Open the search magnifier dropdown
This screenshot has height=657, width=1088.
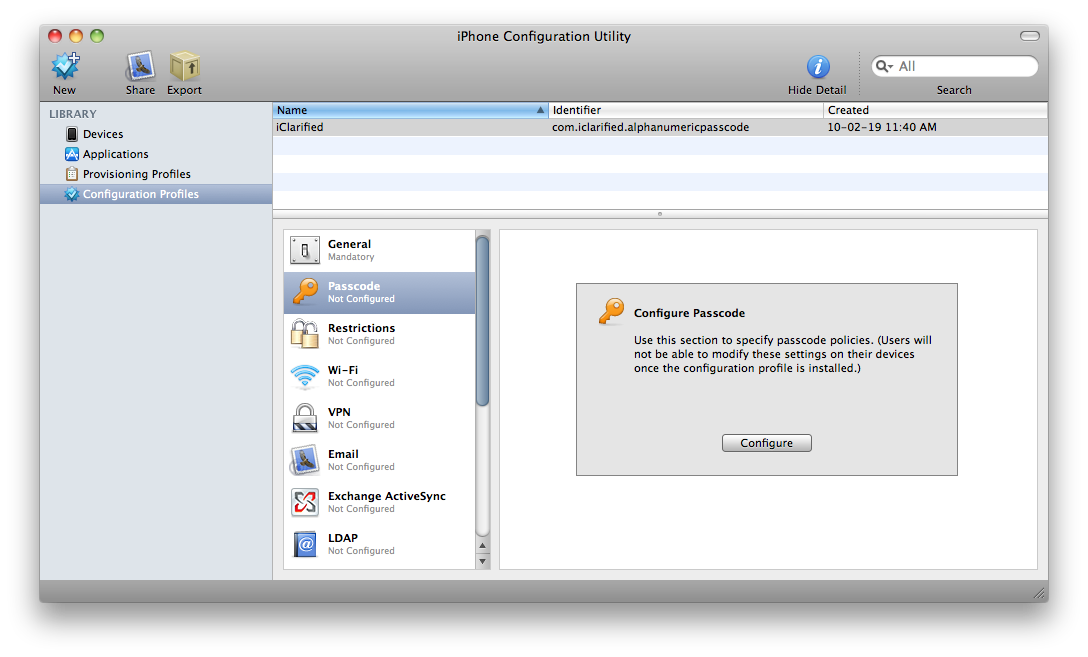[884, 66]
